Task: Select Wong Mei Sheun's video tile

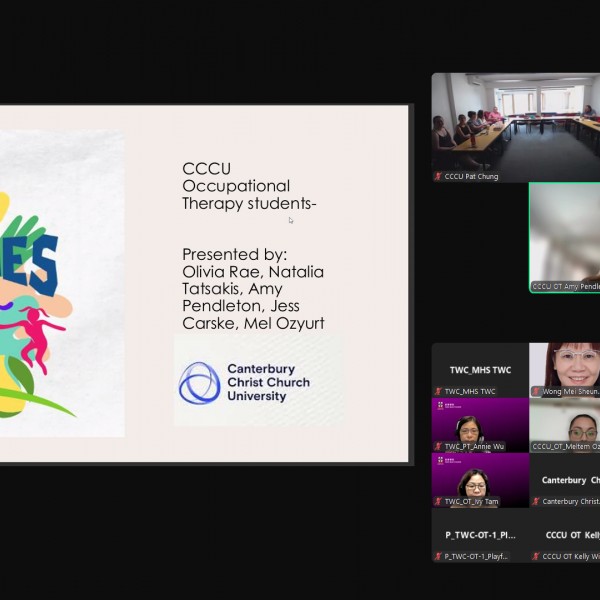Action: pos(565,370)
